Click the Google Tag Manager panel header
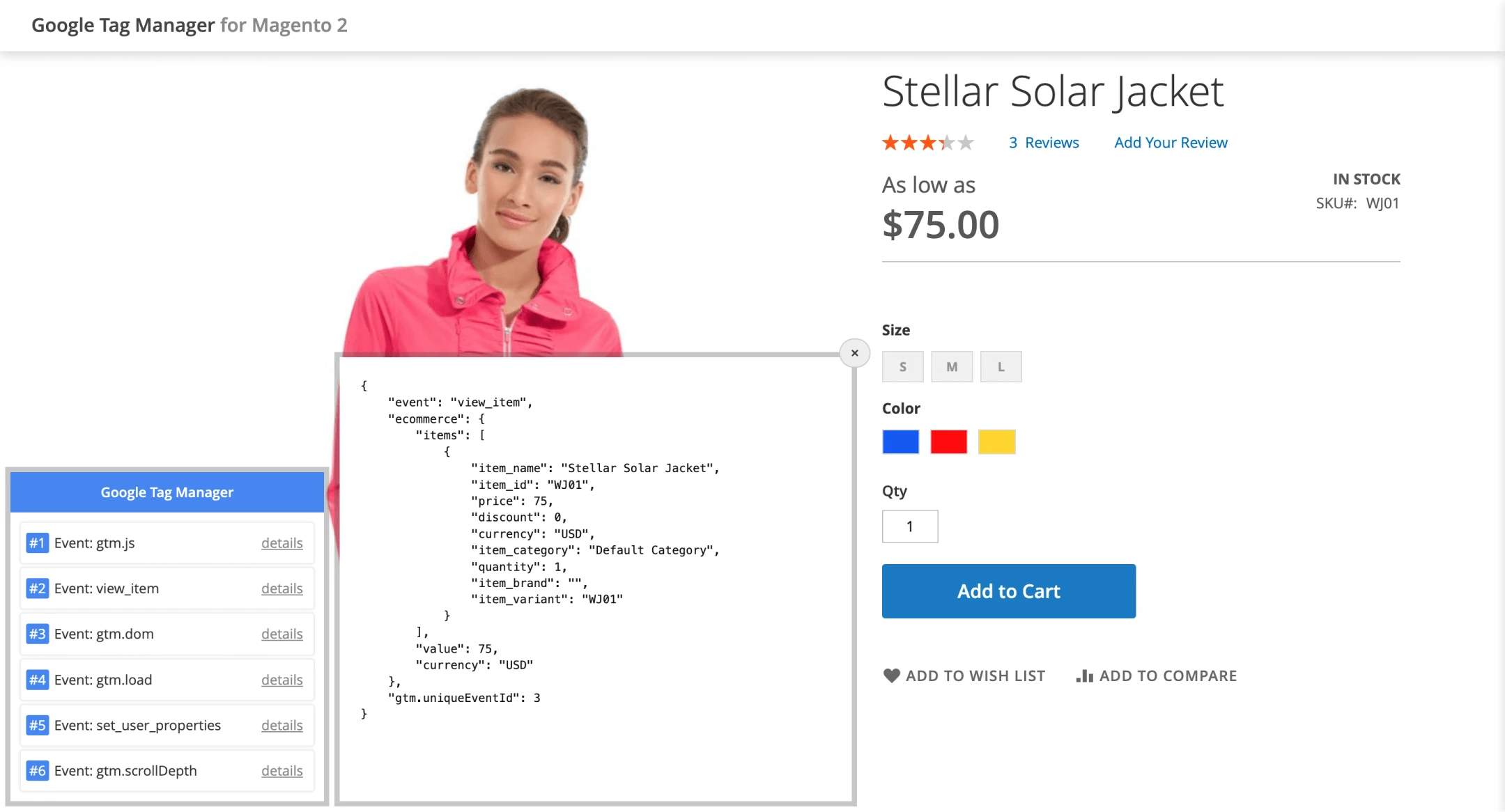The image size is (1505, 812). [167, 492]
